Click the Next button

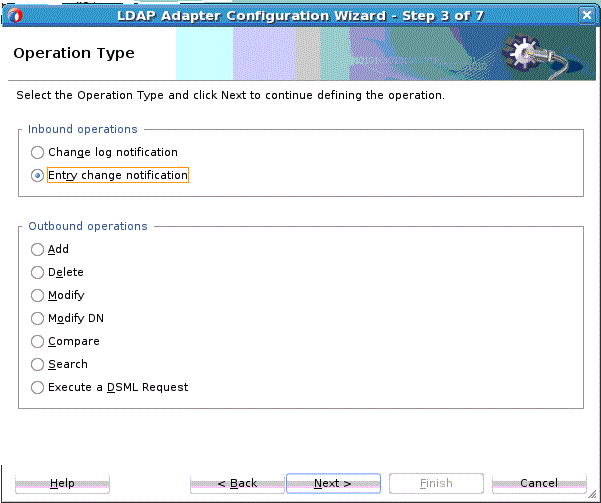[333, 483]
